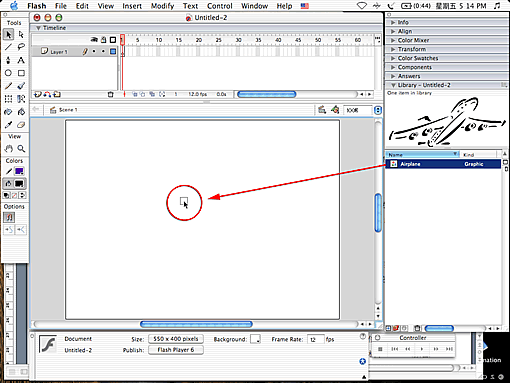
Task: Select the Oval tool
Action: [8, 73]
